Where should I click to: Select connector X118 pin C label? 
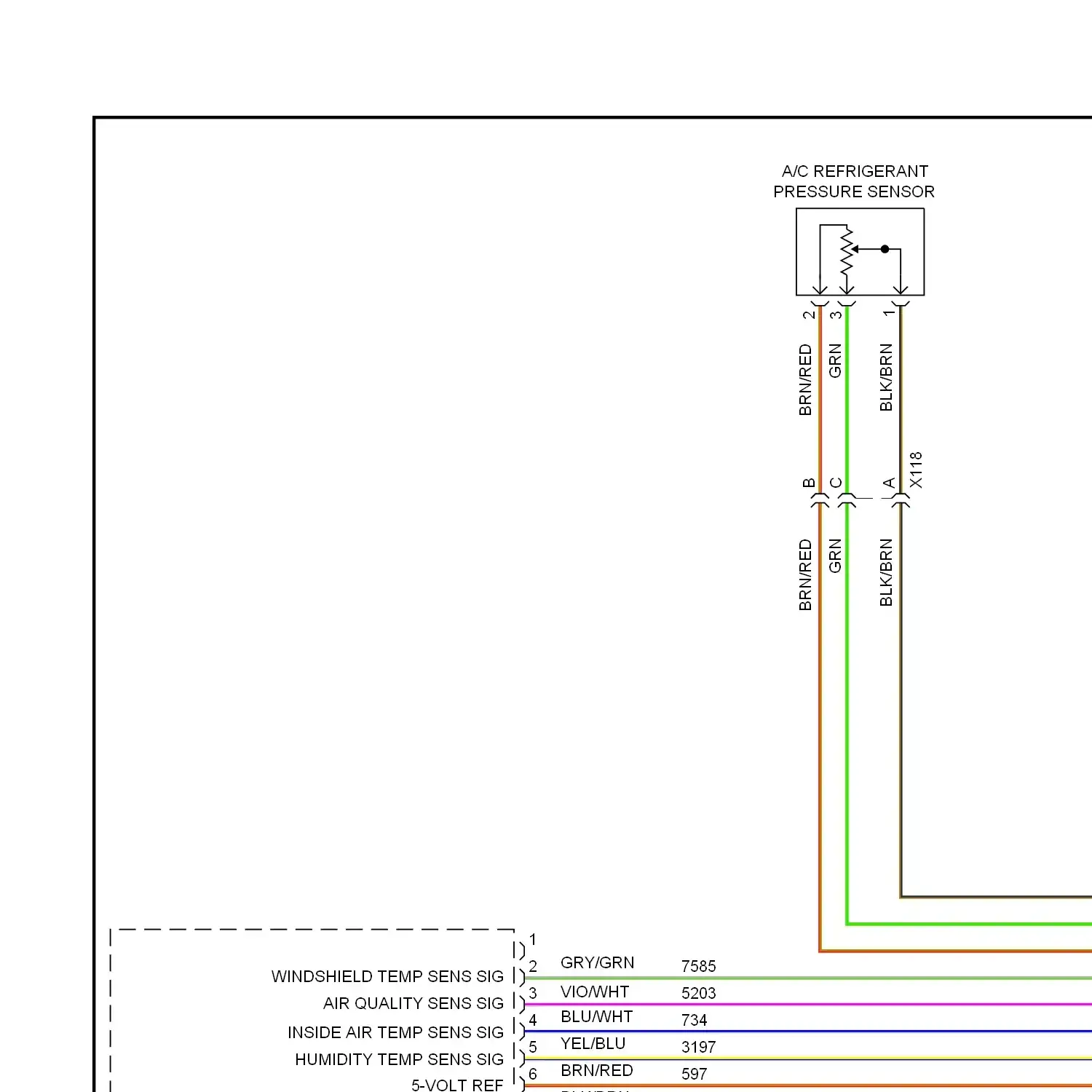point(836,483)
